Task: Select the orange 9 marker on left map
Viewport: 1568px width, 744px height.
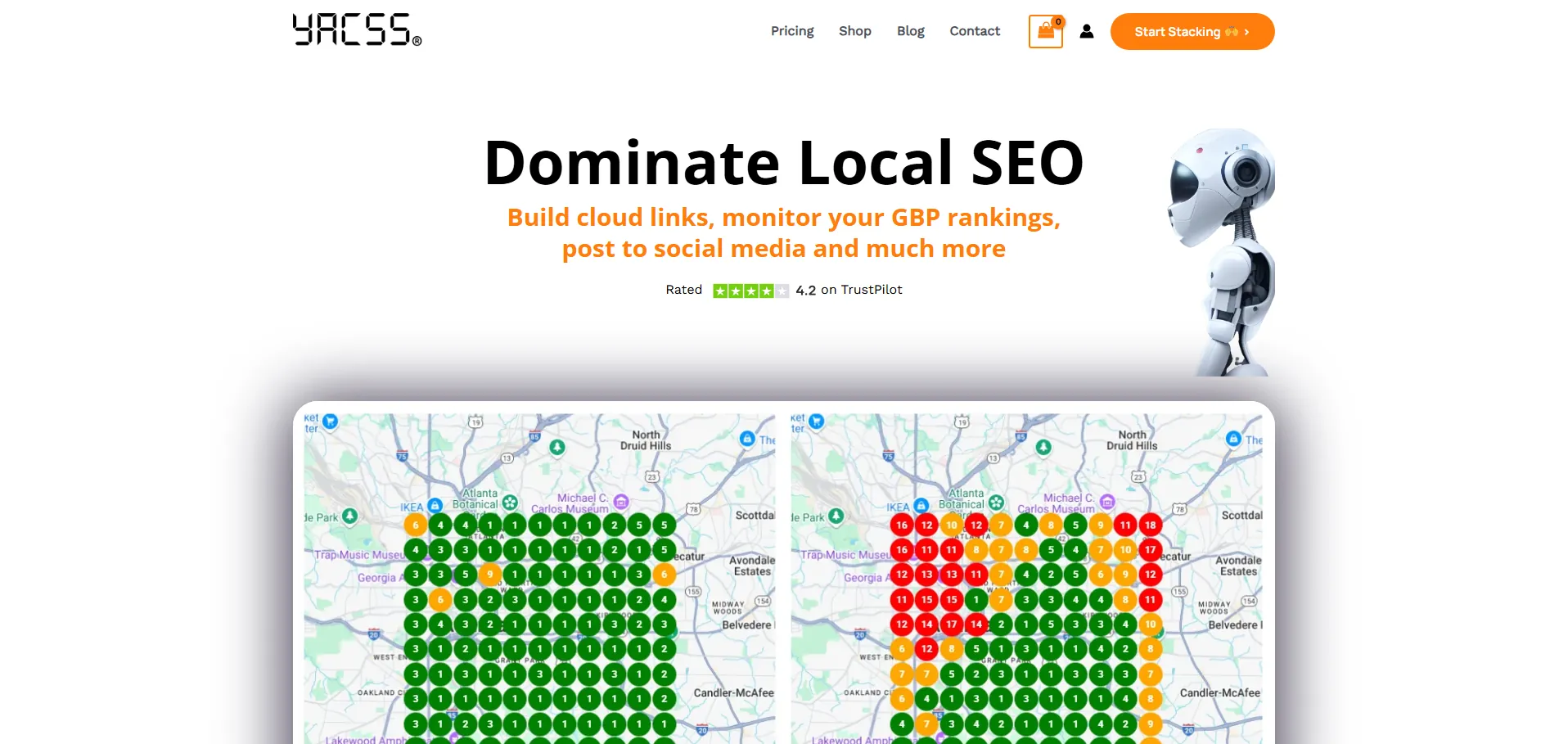Action: coord(489,575)
